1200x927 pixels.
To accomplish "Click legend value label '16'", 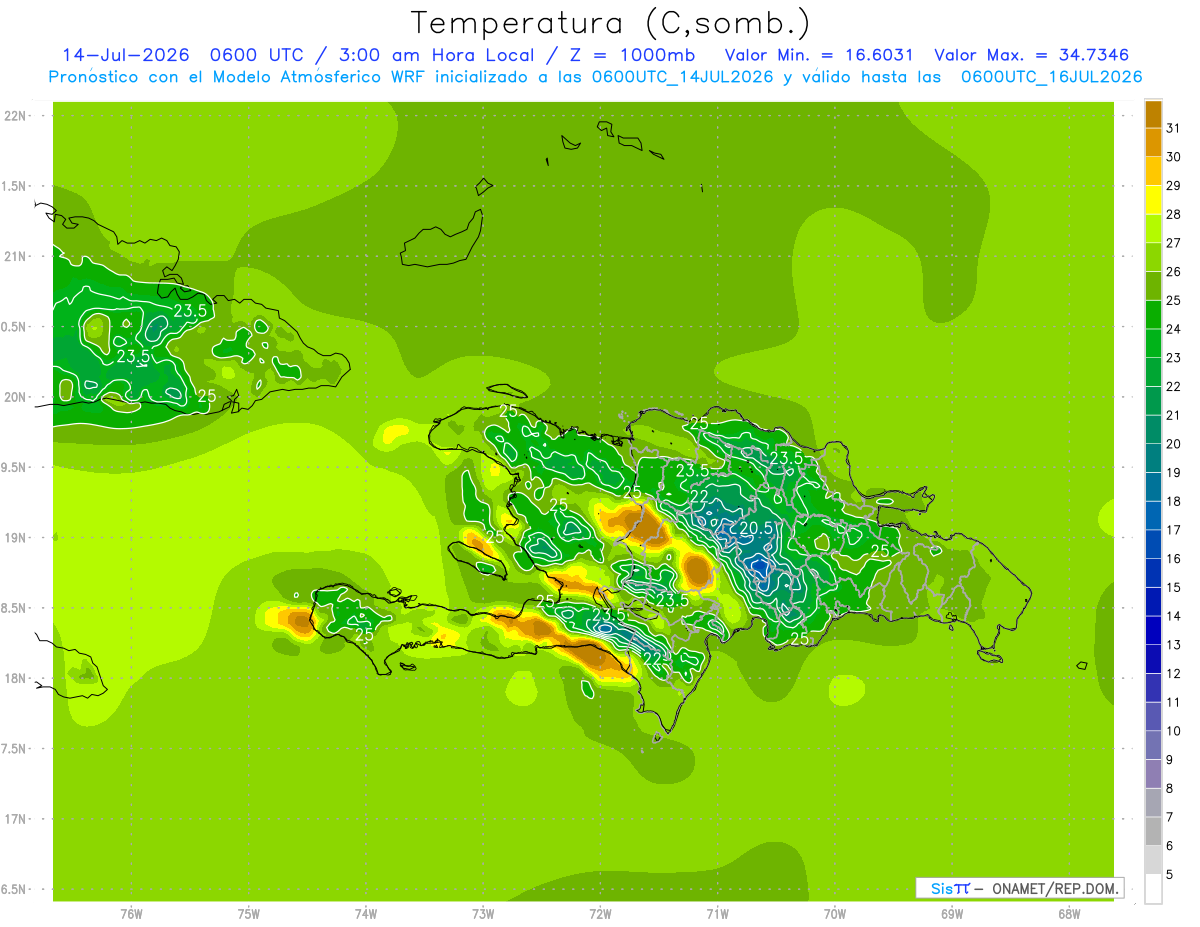I will coord(1174,559).
